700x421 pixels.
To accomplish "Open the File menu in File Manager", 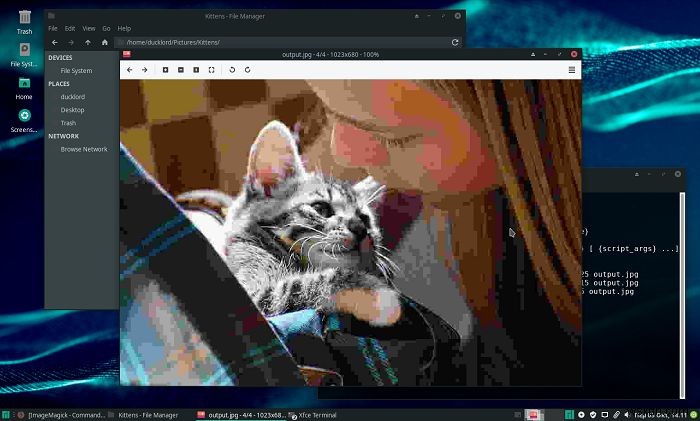I will tap(53, 29).
